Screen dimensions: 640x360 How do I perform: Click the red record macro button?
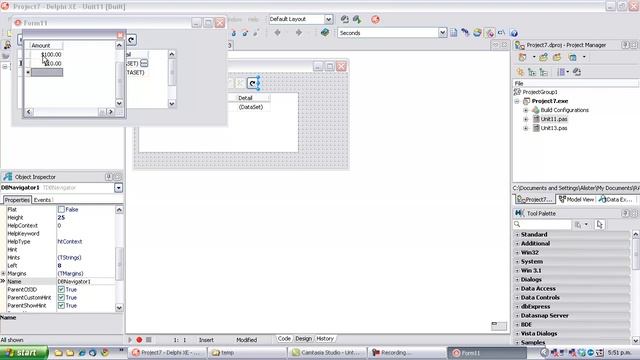point(139,340)
